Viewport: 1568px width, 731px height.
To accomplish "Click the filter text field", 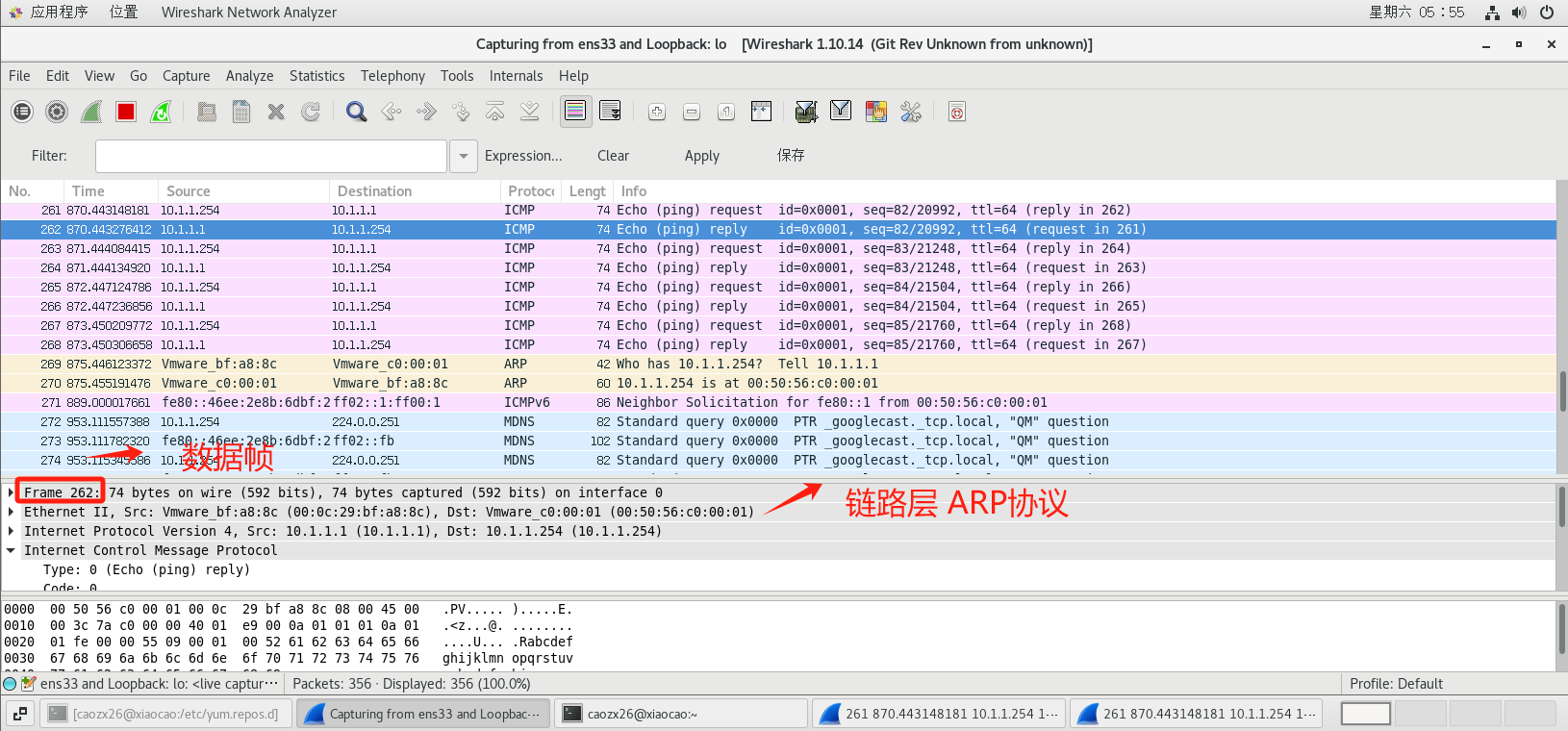I will (x=271, y=156).
